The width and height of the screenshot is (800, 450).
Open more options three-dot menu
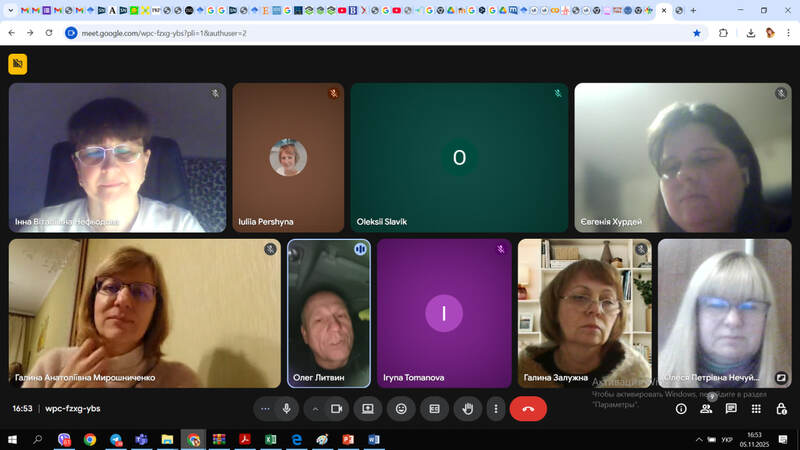[495, 408]
